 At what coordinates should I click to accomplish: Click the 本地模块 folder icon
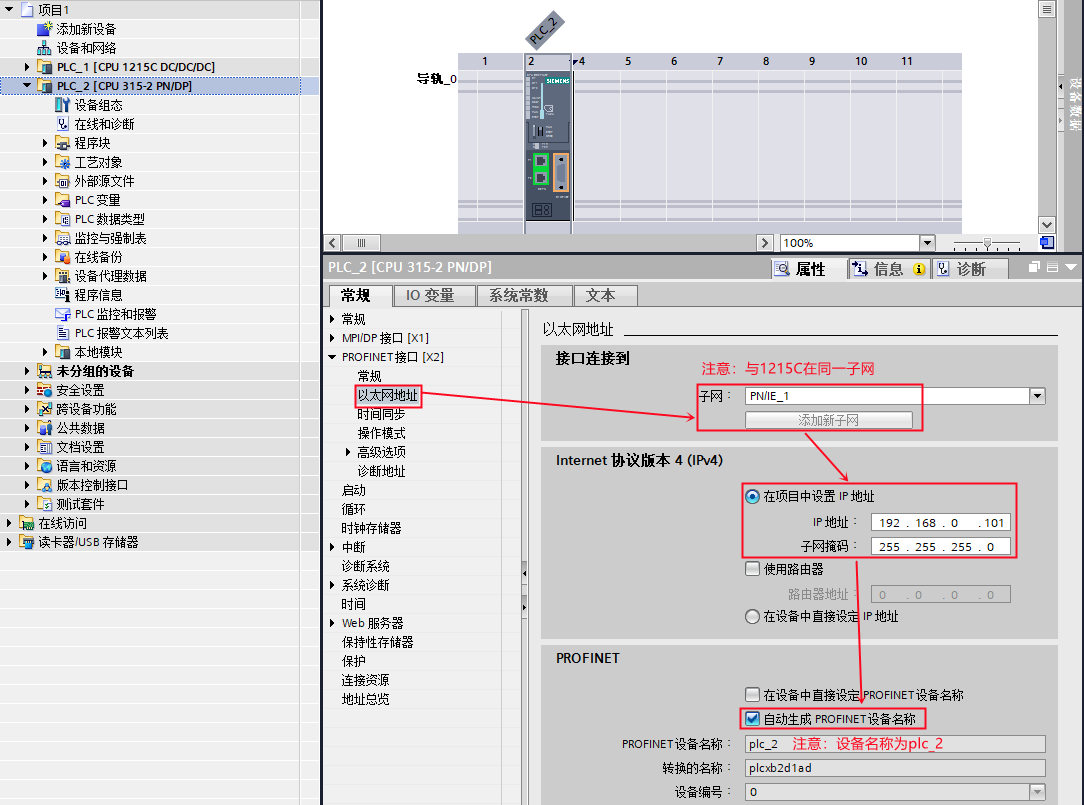click(x=63, y=352)
